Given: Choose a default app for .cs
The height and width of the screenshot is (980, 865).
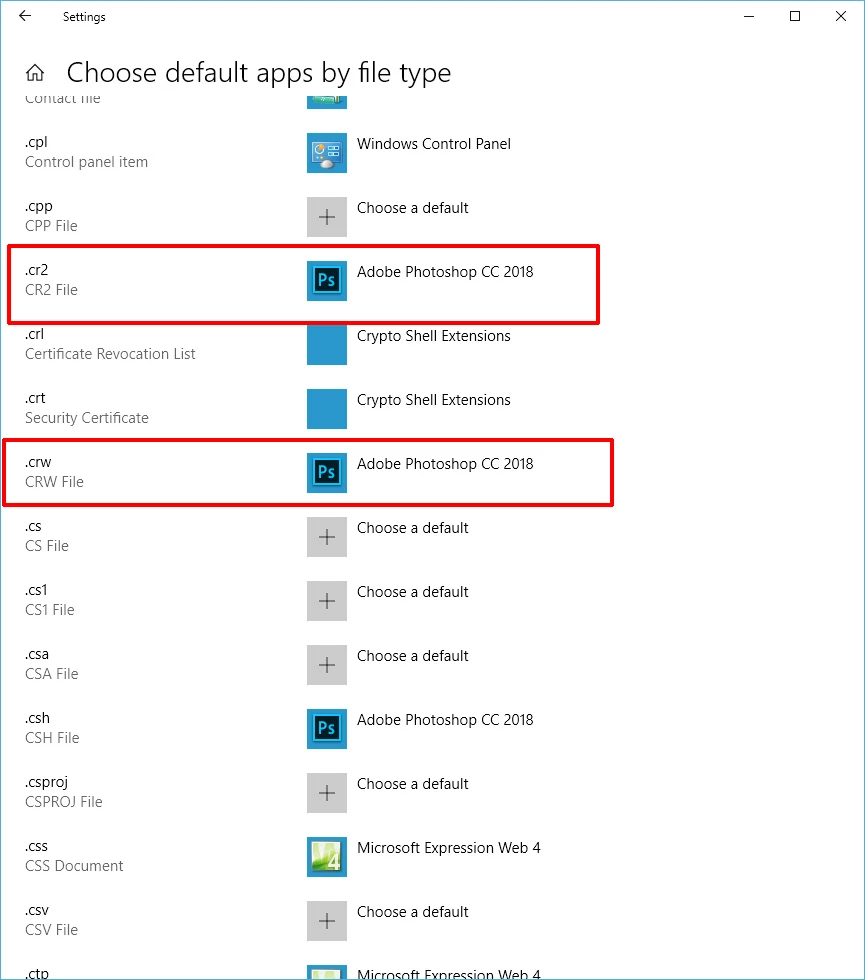Looking at the screenshot, I should (412, 528).
